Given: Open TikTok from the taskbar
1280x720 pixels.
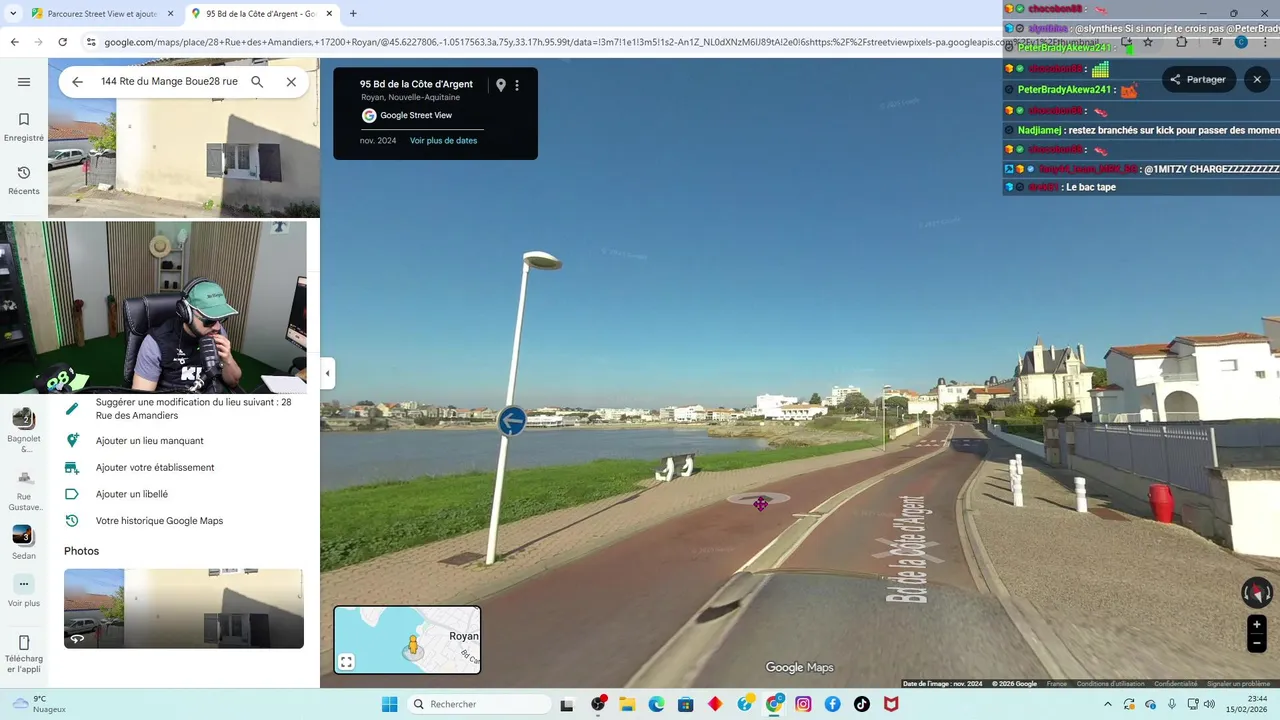Looking at the screenshot, I should pos(861,704).
